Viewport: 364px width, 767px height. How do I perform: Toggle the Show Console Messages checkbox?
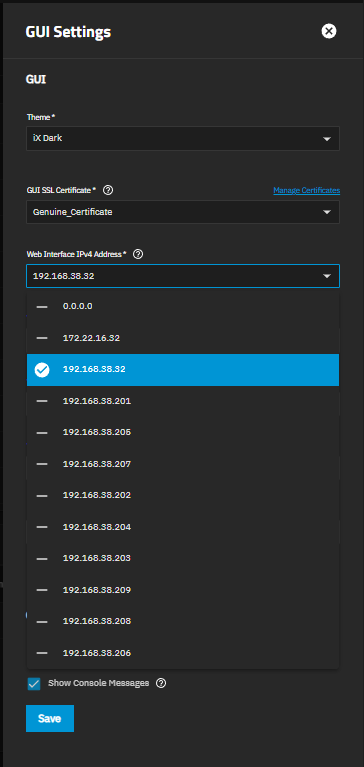34,684
